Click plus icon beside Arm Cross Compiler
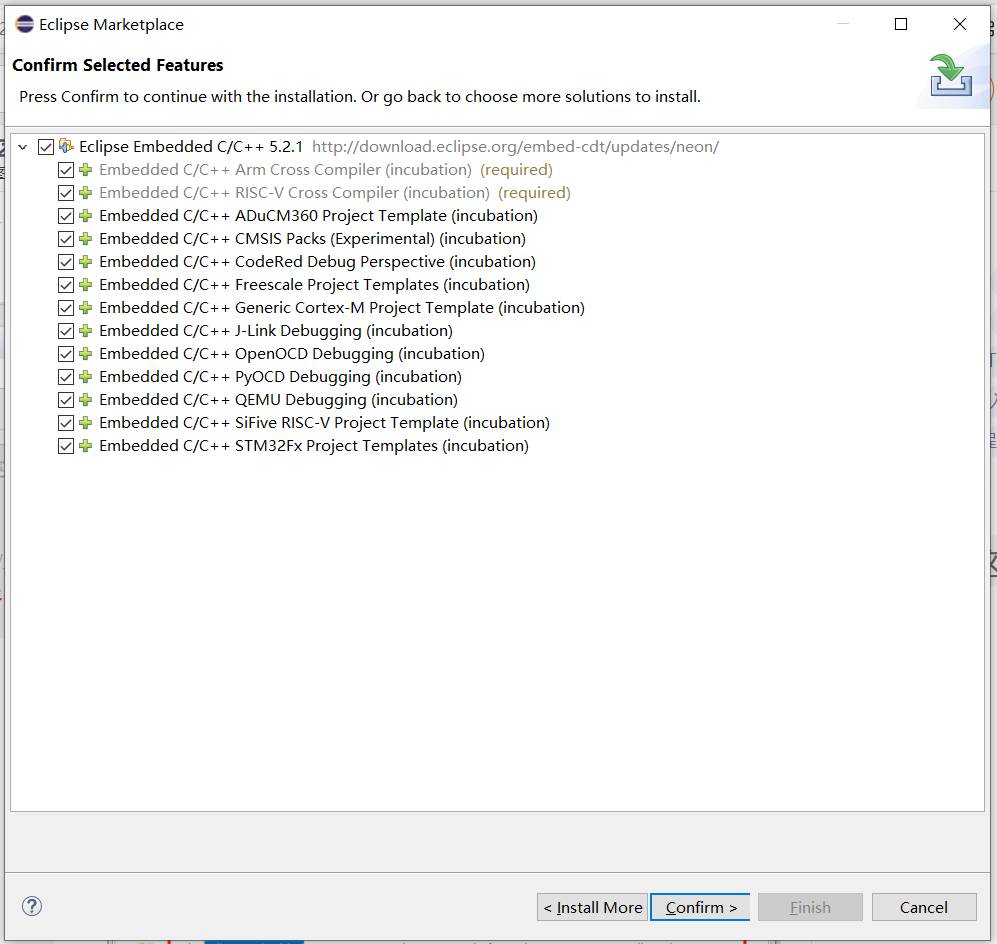This screenshot has height=944, width=997. 86,170
